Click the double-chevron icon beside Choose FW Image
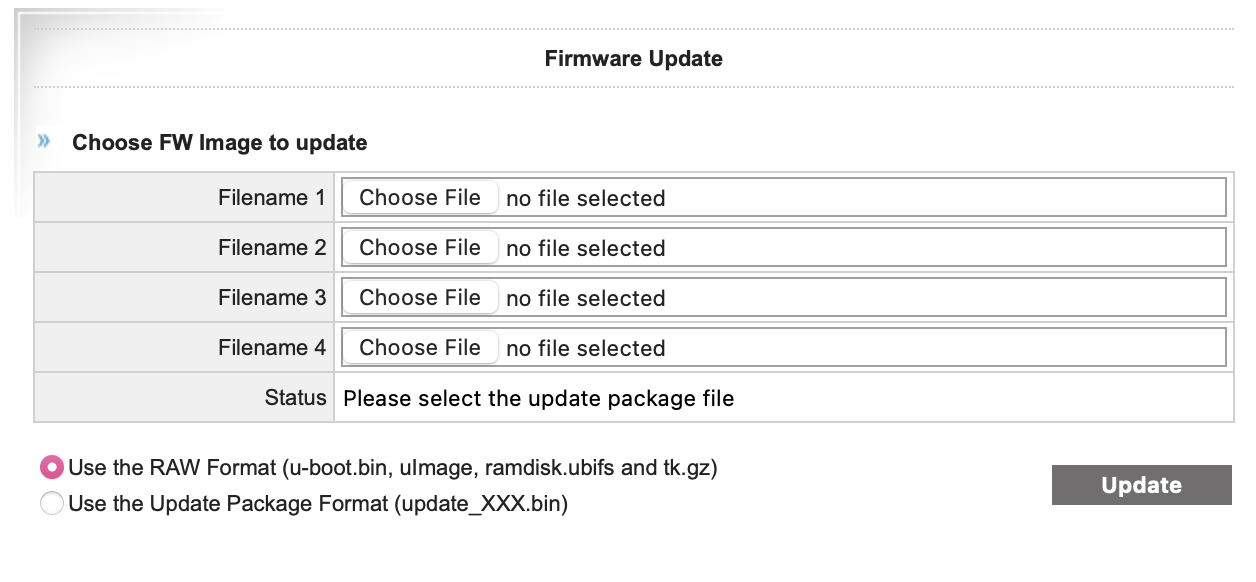Viewport: 1256px width, 582px height. [44, 142]
